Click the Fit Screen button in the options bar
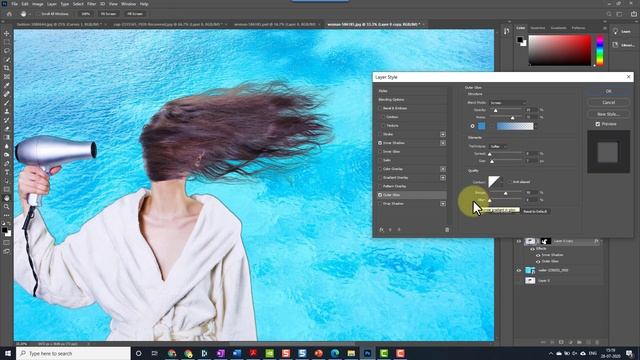The image size is (640, 360). [x=108, y=14]
